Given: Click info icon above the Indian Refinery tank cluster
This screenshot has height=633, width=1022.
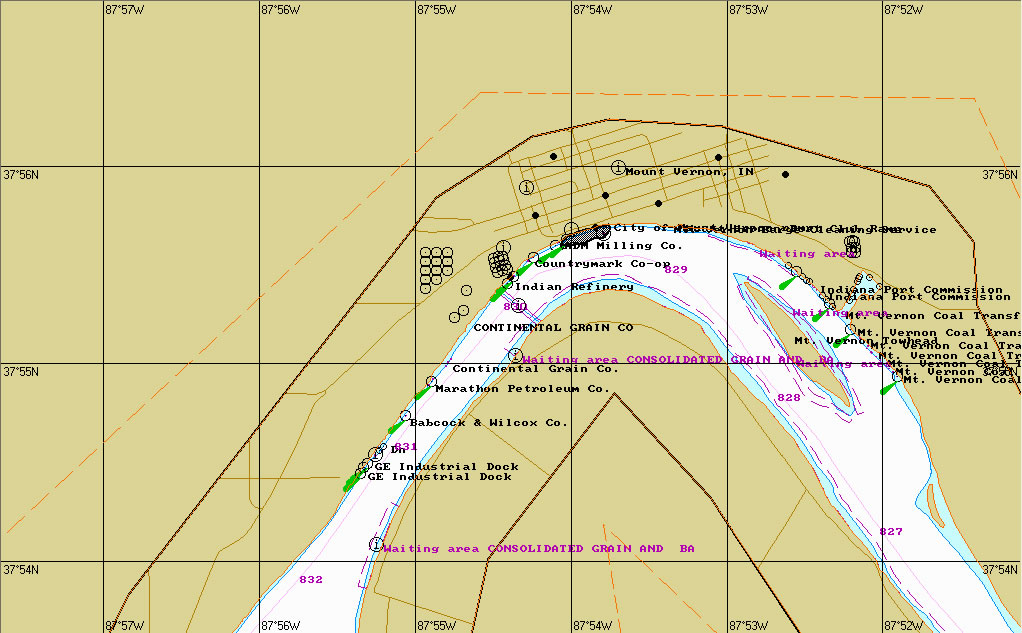Looking at the screenshot, I should click(503, 247).
